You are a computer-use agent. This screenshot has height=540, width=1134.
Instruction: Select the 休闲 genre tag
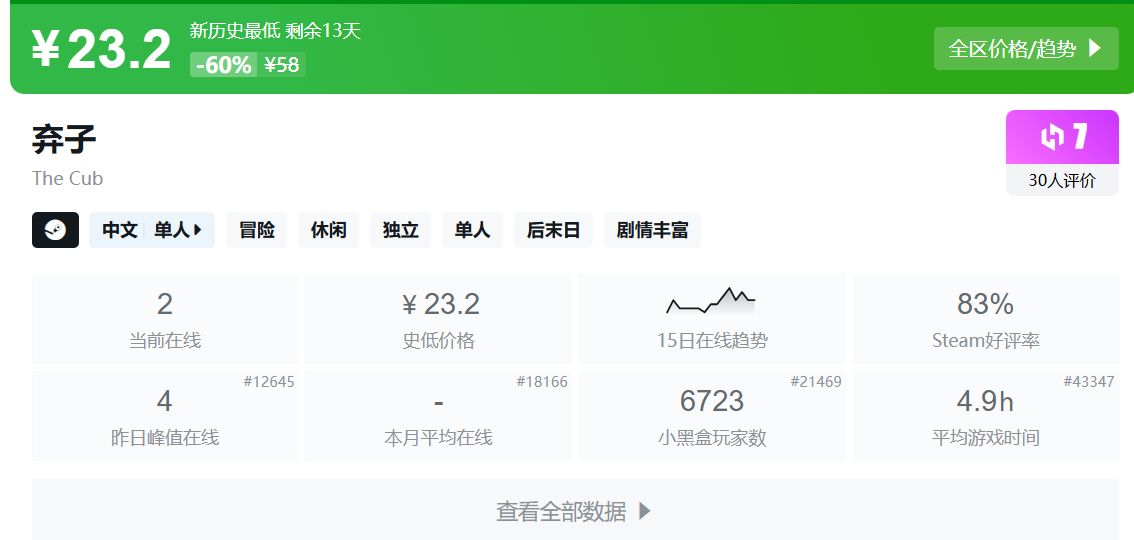[x=328, y=230]
